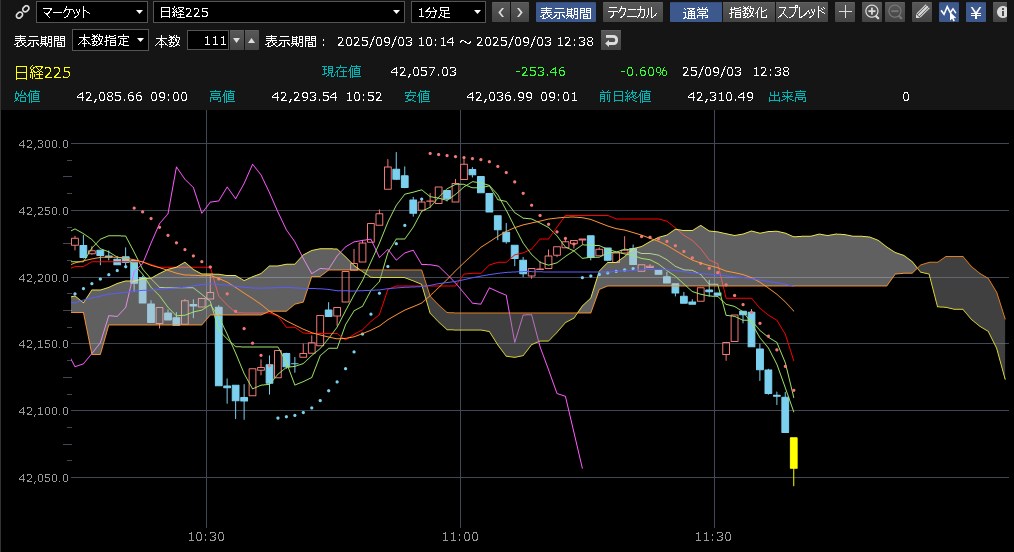Open the テクニカル indicators button
The image size is (1014, 552).
click(632, 12)
